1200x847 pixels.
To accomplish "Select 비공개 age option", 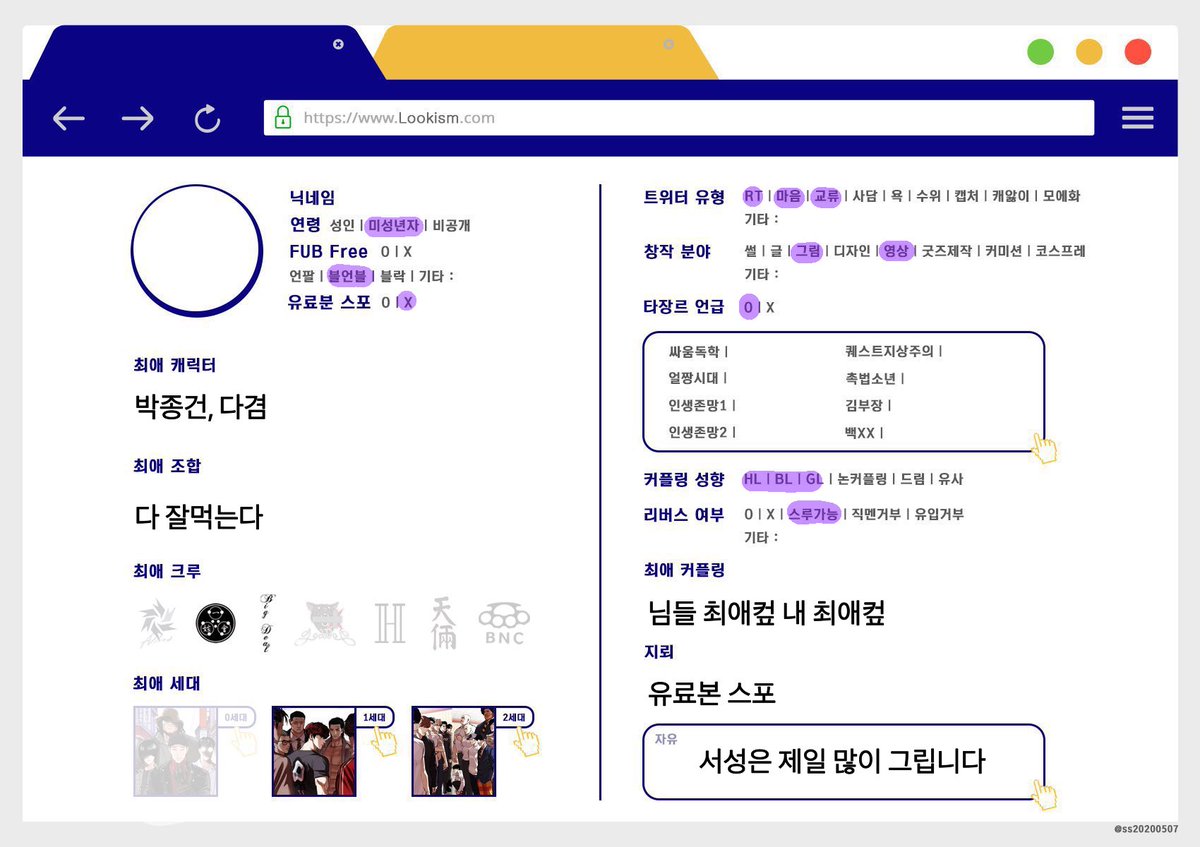I will (451, 226).
